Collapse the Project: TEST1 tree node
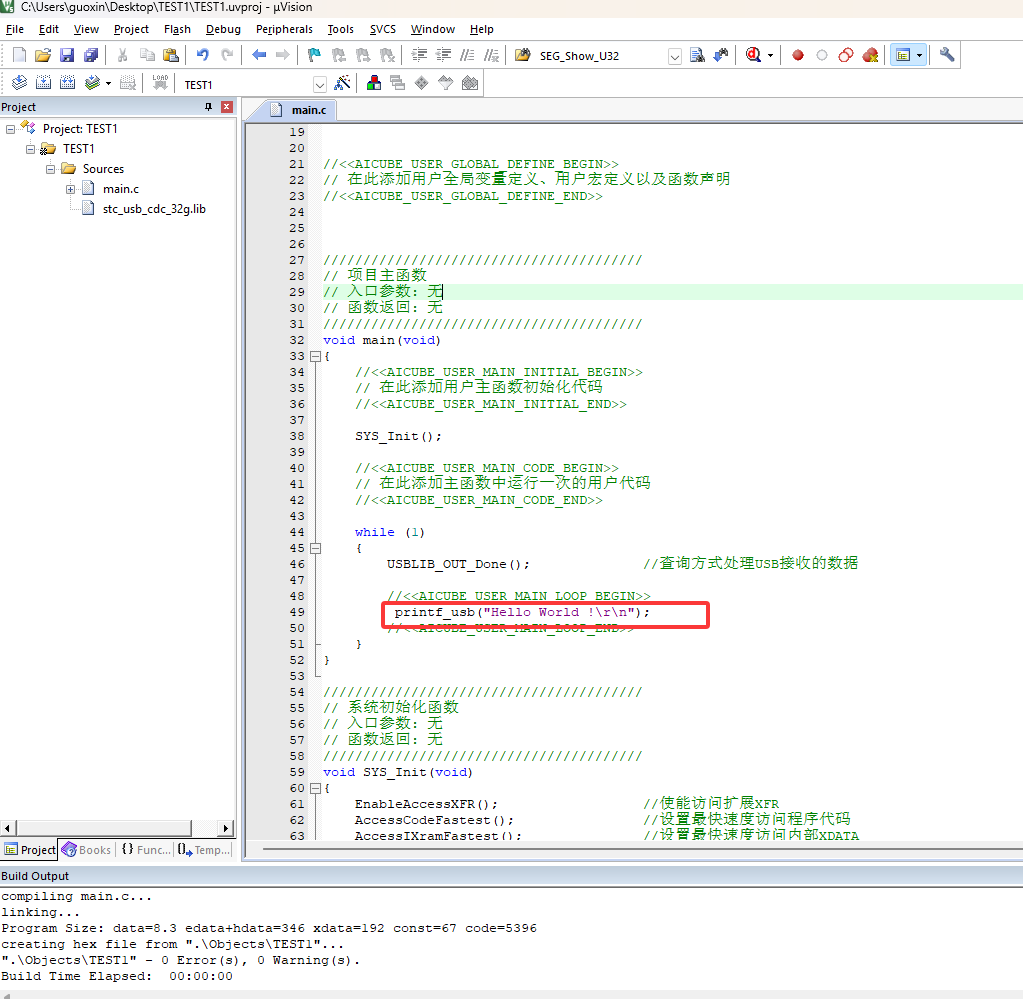 (10, 129)
